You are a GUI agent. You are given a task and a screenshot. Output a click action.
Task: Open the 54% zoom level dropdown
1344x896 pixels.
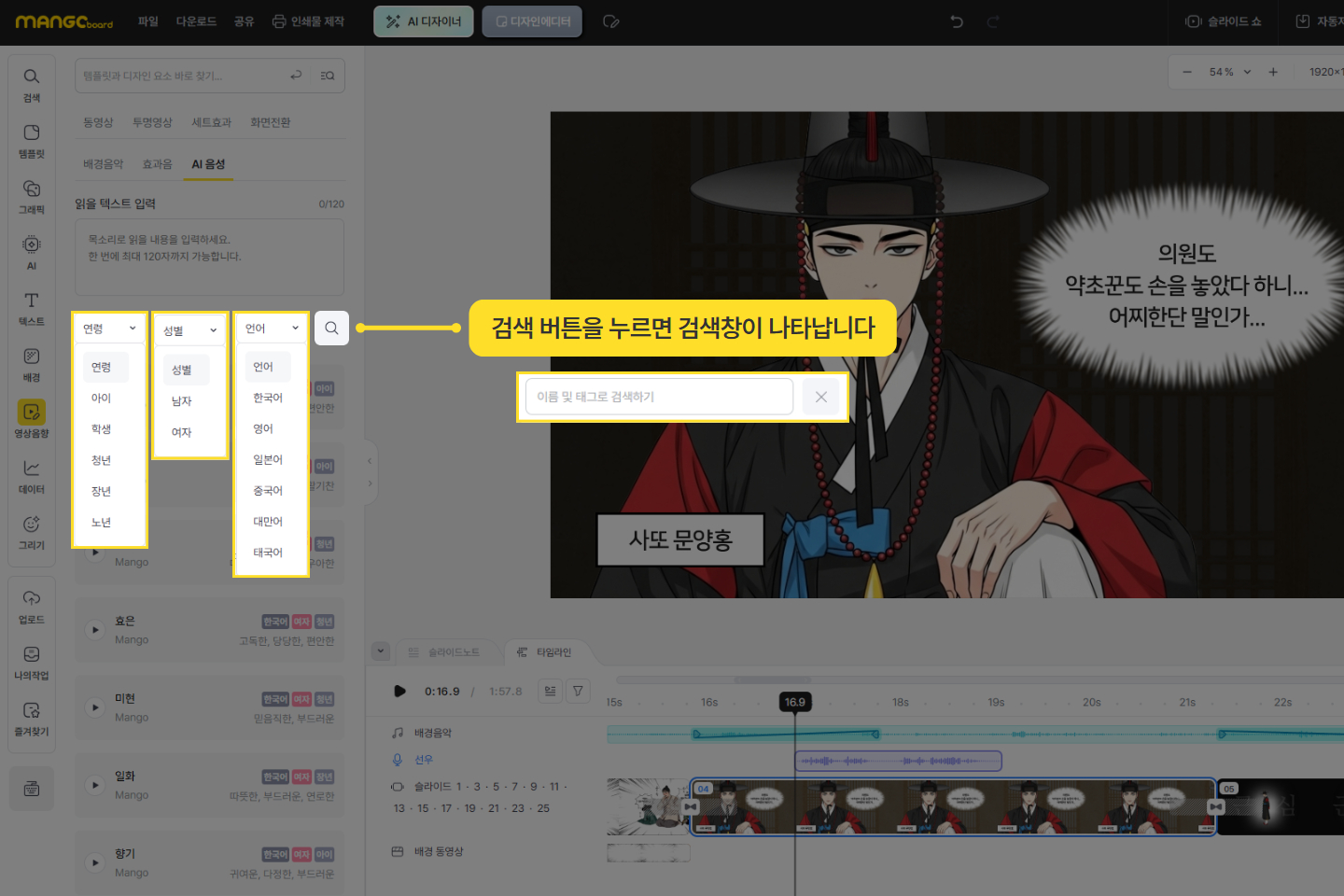point(1229,72)
